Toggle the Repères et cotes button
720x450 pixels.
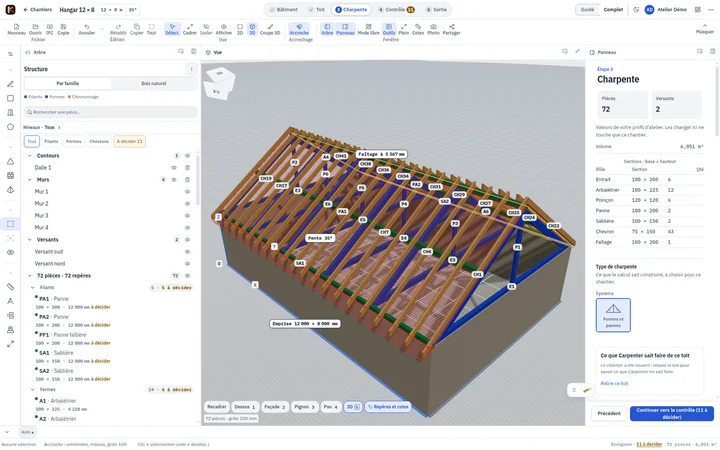tap(388, 407)
